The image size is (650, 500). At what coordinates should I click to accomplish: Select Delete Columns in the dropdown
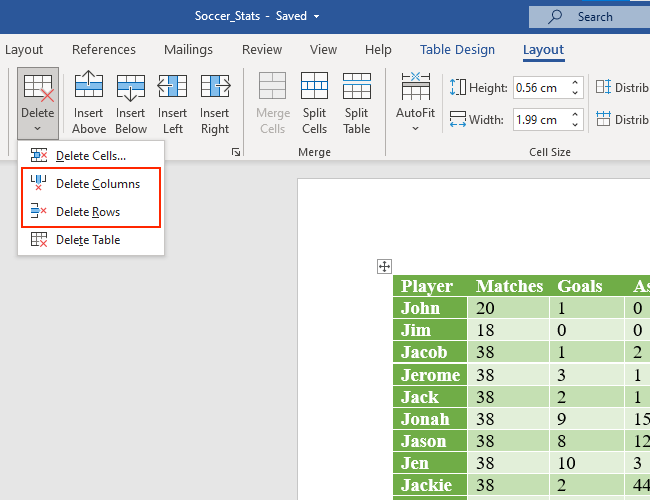pos(97,184)
